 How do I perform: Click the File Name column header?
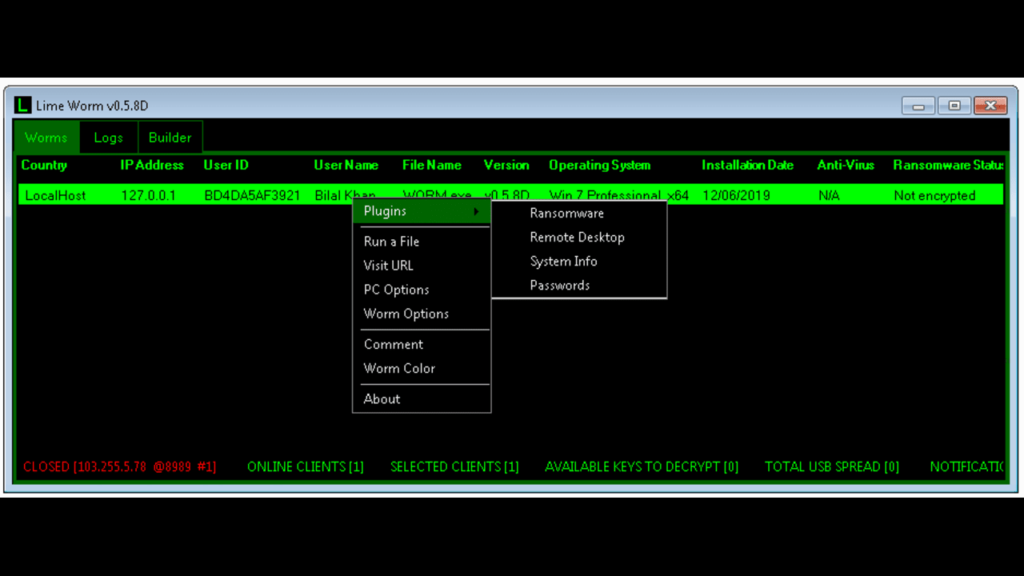pos(431,165)
